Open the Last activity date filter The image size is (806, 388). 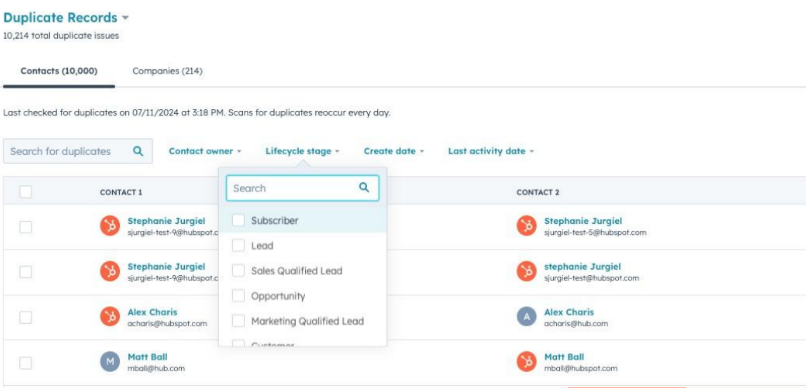491,151
